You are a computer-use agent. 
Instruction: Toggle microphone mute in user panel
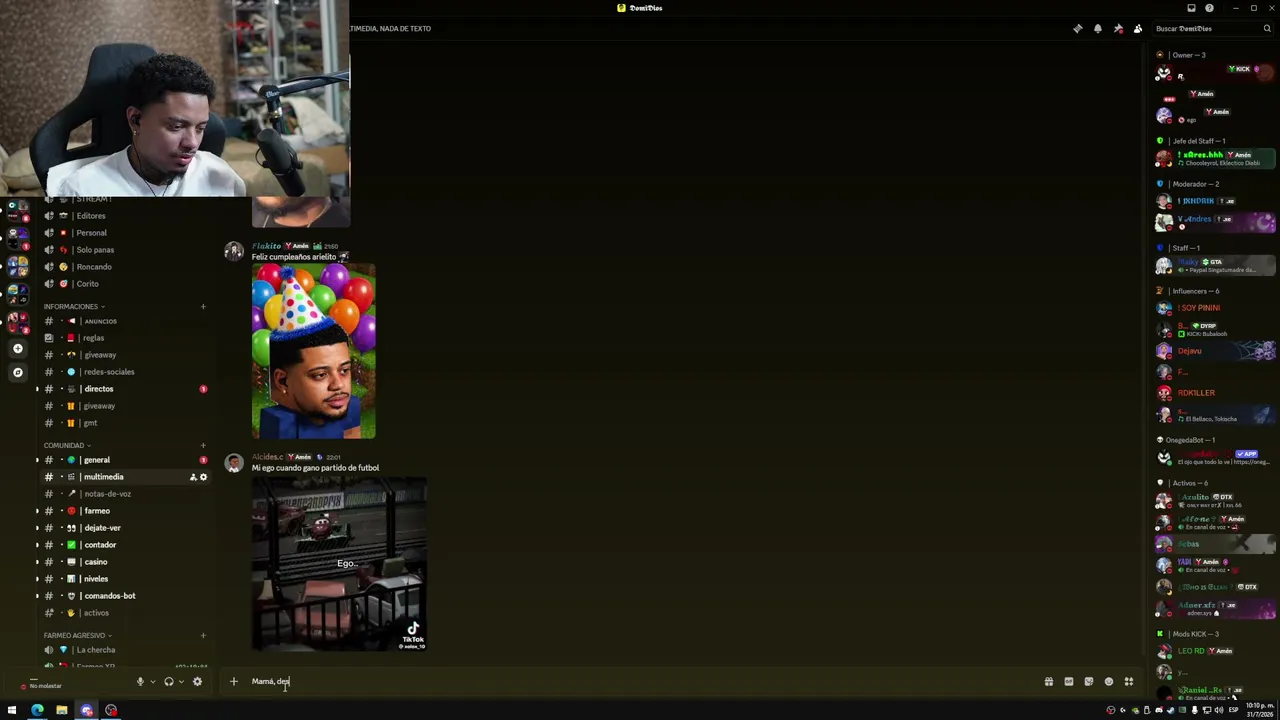pos(140,682)
